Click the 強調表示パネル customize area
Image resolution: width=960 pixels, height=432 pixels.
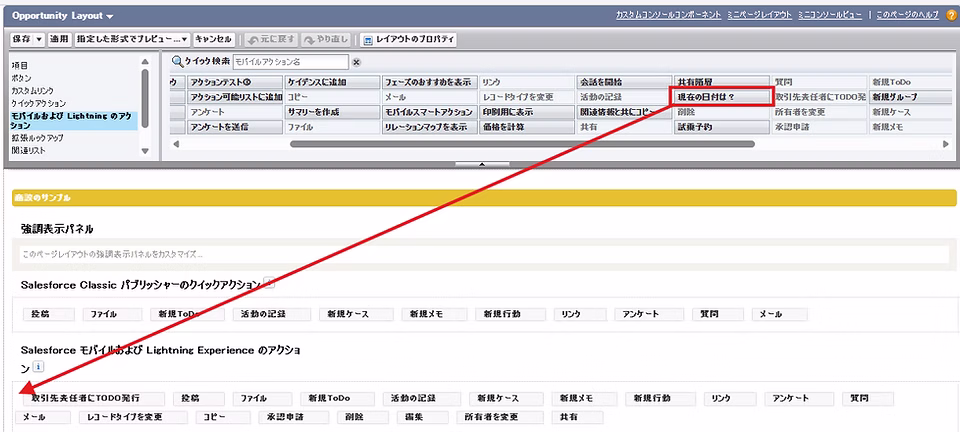click(484, 253)
